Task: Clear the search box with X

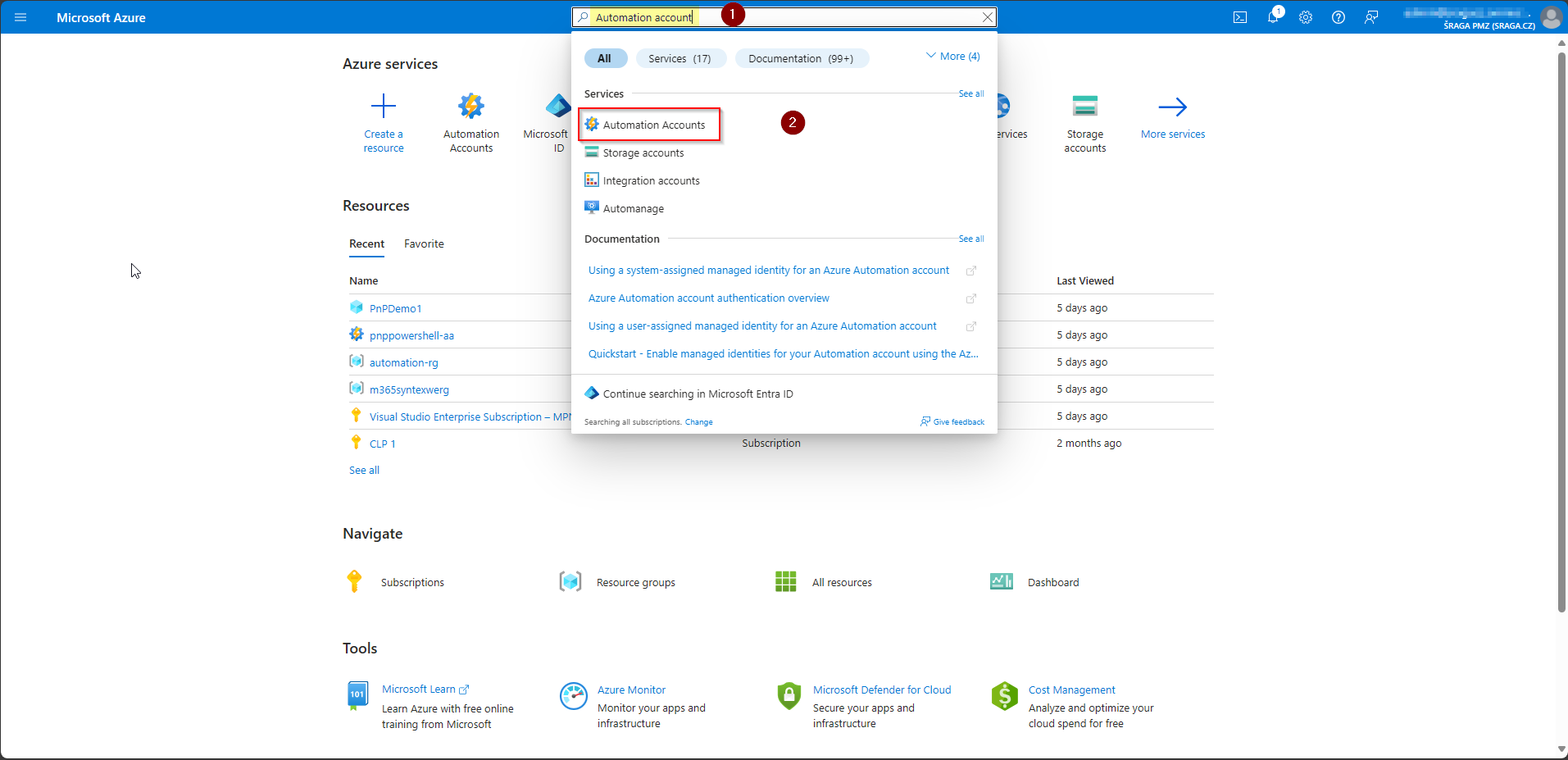Action: 988,17
